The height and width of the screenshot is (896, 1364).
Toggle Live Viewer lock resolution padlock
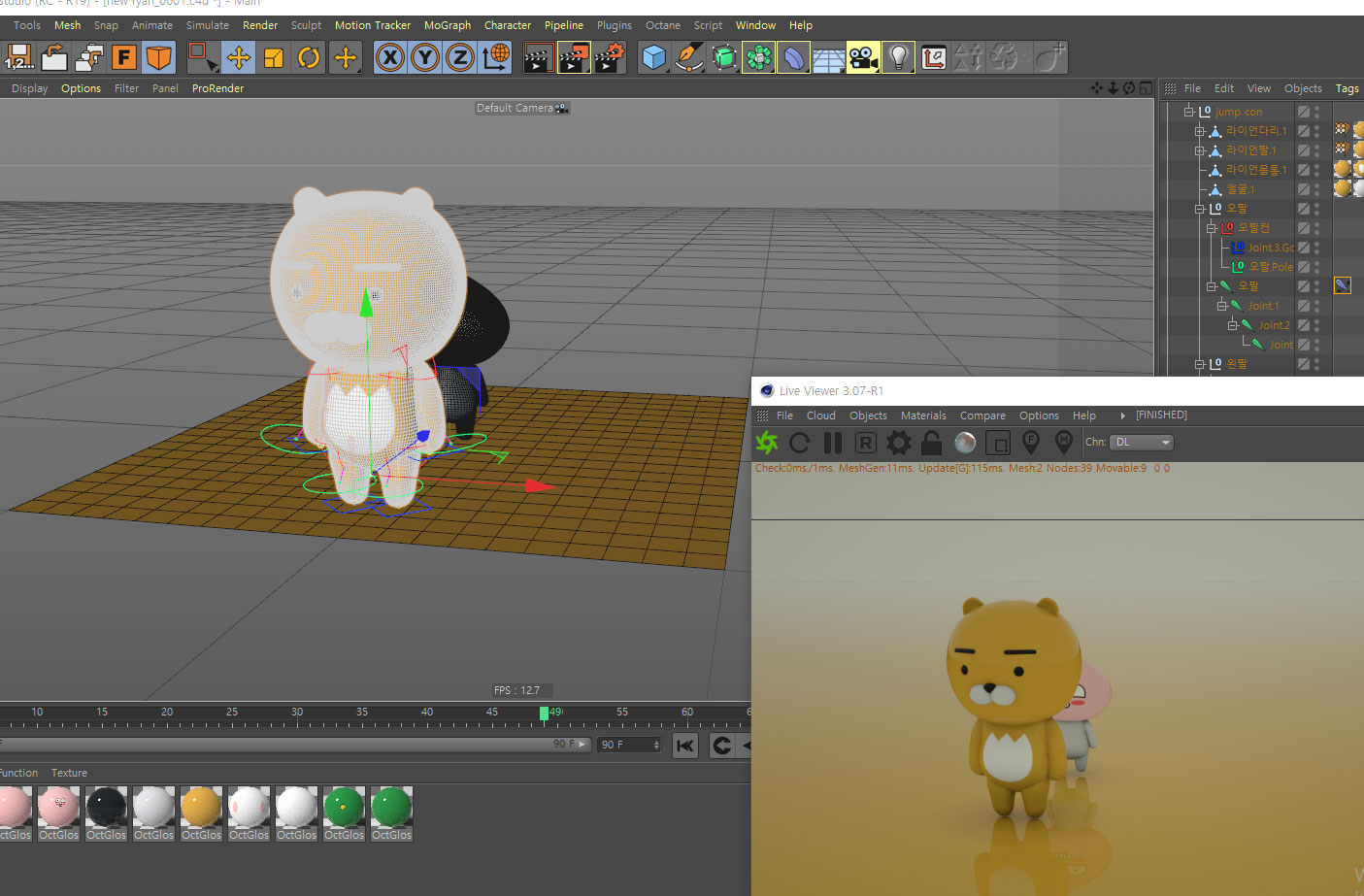[932, 443]
